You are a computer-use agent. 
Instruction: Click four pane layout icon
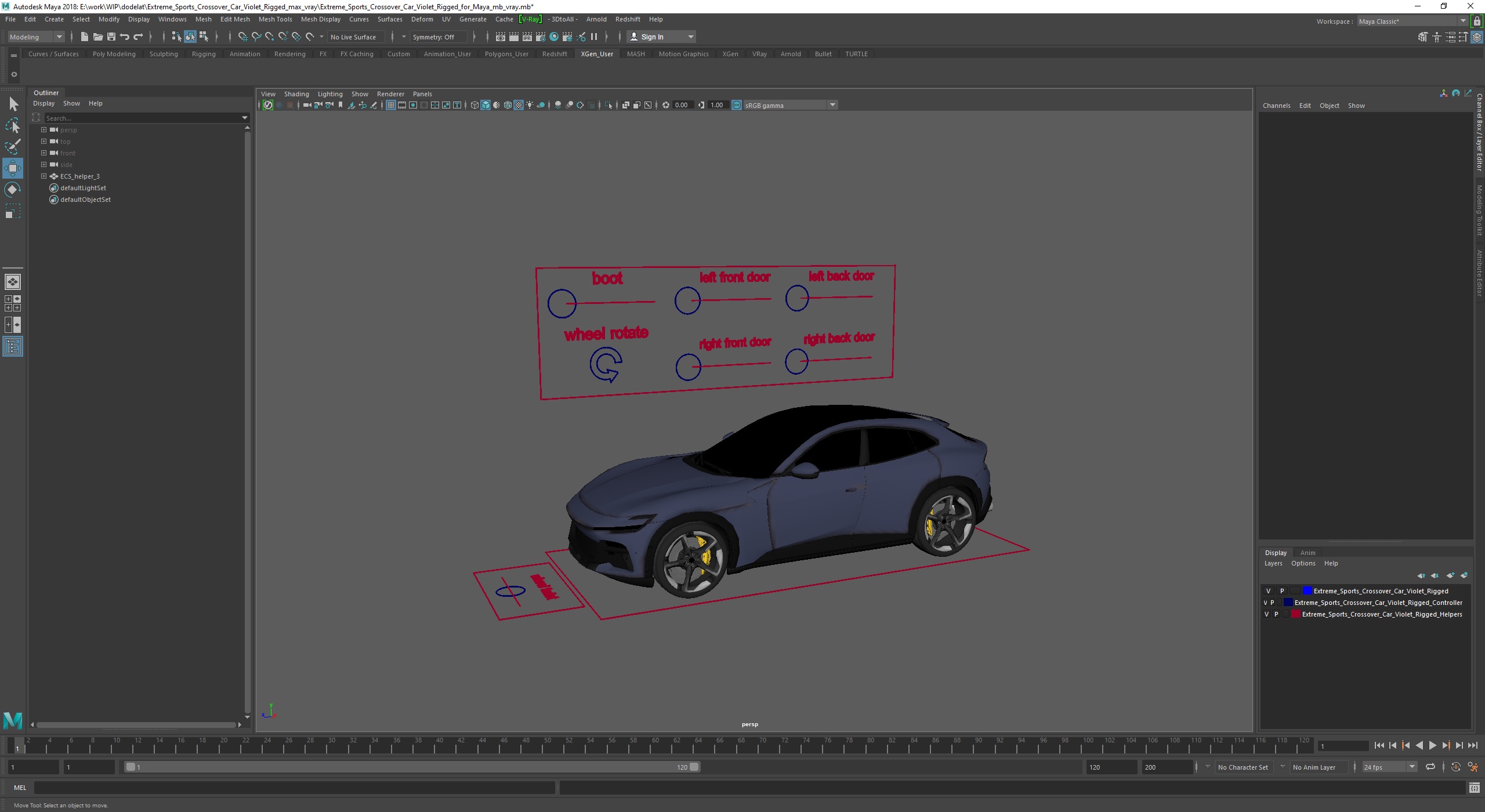[x=13, y=303]
